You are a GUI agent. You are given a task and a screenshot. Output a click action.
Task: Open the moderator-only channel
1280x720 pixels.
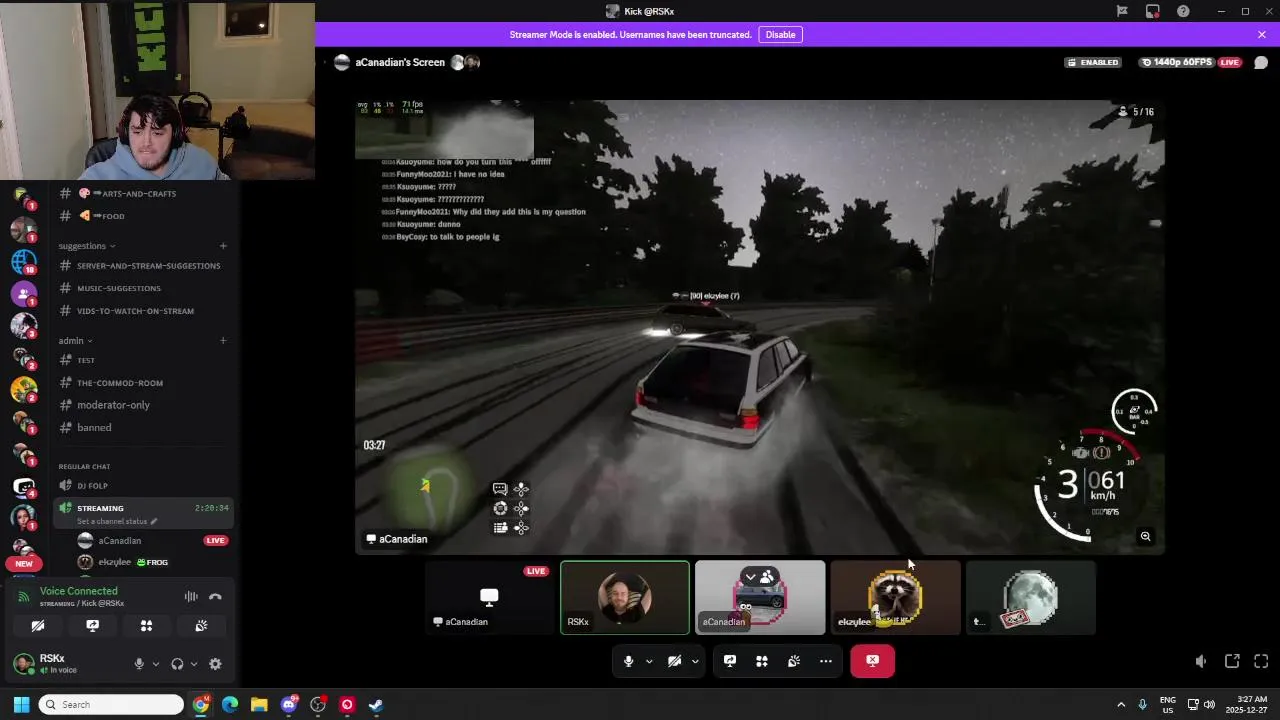point(142,405)
